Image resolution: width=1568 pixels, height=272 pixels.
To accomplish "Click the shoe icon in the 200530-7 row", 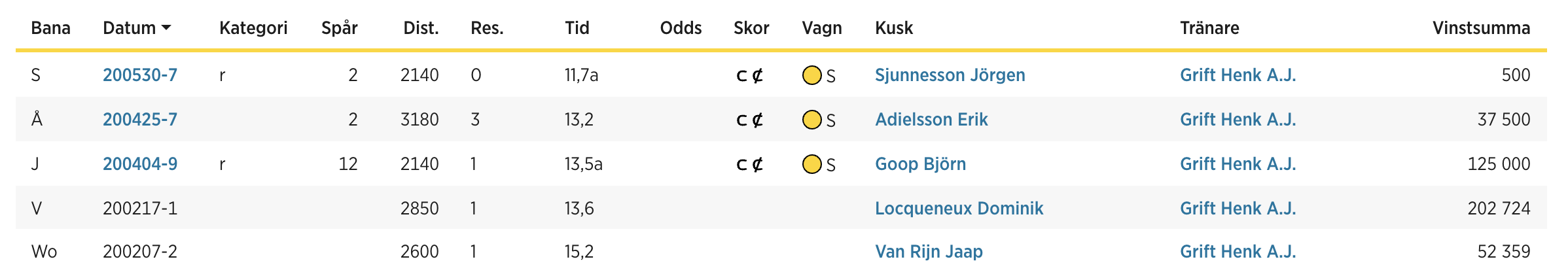I will [x=749, y=76].
